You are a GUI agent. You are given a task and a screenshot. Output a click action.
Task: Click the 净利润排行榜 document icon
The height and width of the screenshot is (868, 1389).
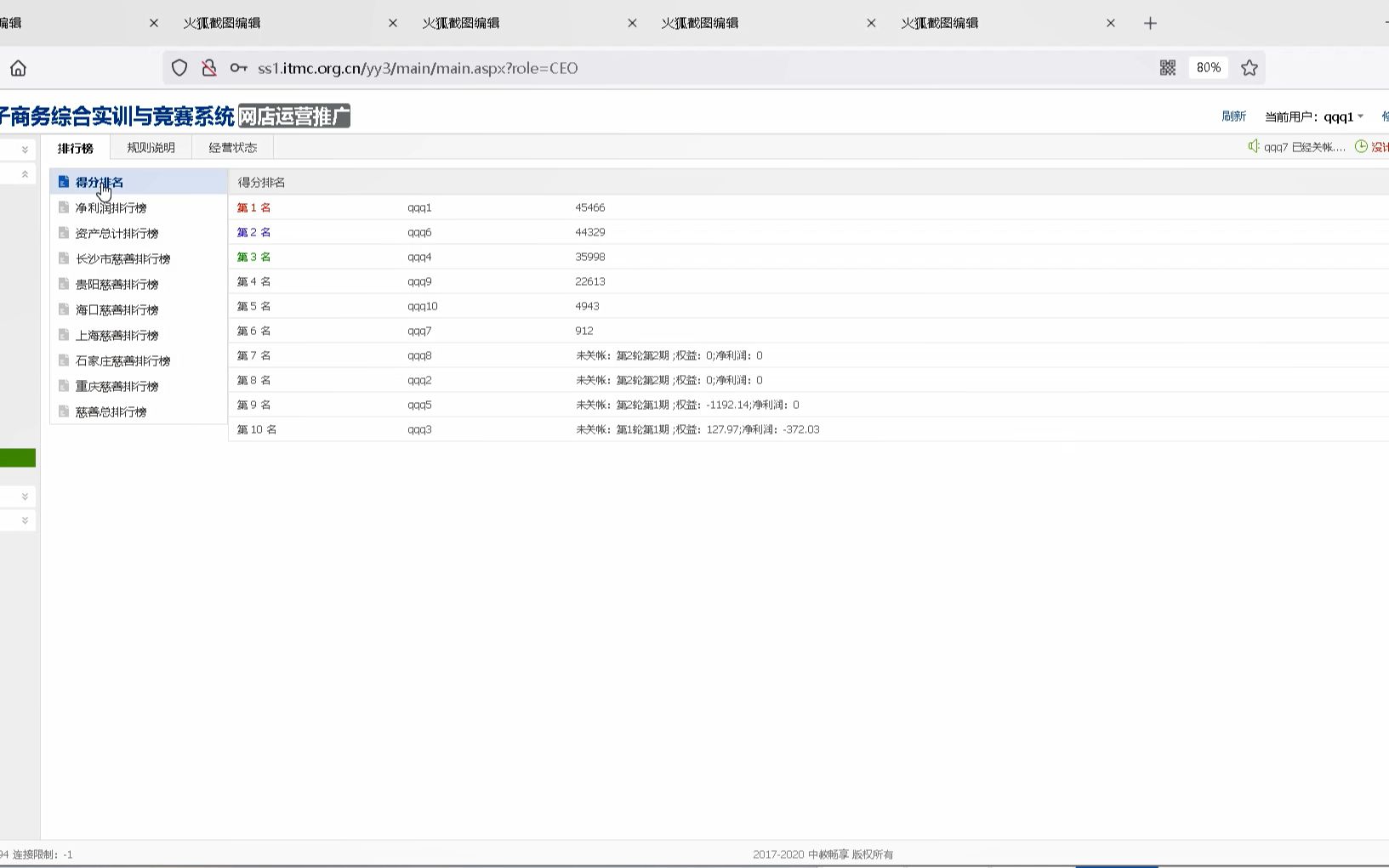point(64,207)
